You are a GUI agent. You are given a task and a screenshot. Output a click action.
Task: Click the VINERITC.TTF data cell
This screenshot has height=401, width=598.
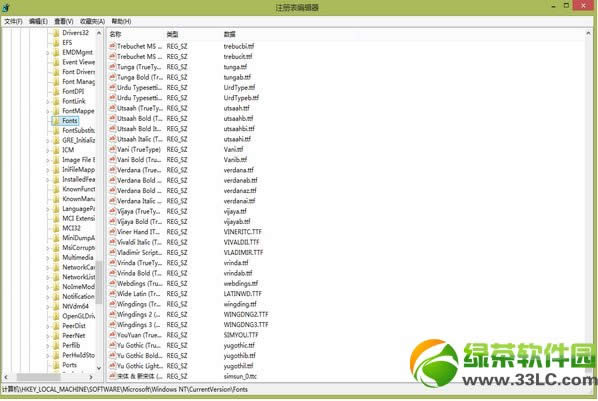coord(243,232)
